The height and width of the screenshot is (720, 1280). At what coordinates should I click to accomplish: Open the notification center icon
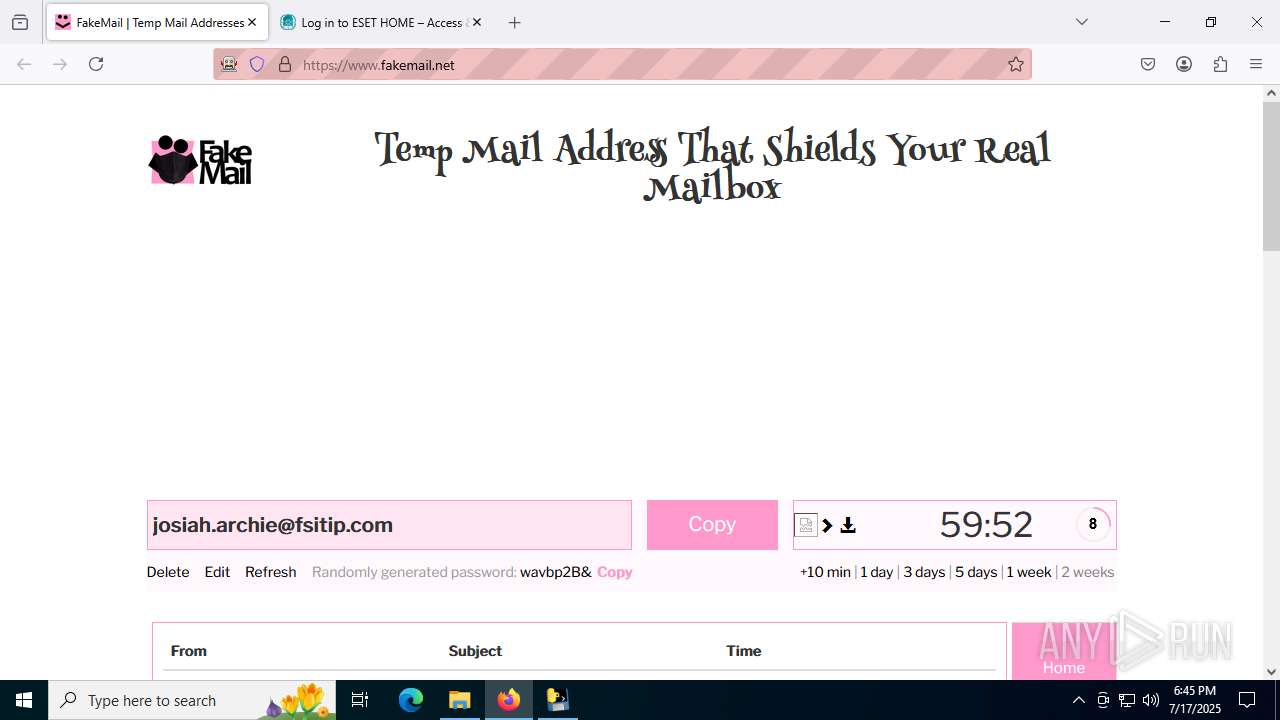pyautogui.click(x=1247, y=700)
